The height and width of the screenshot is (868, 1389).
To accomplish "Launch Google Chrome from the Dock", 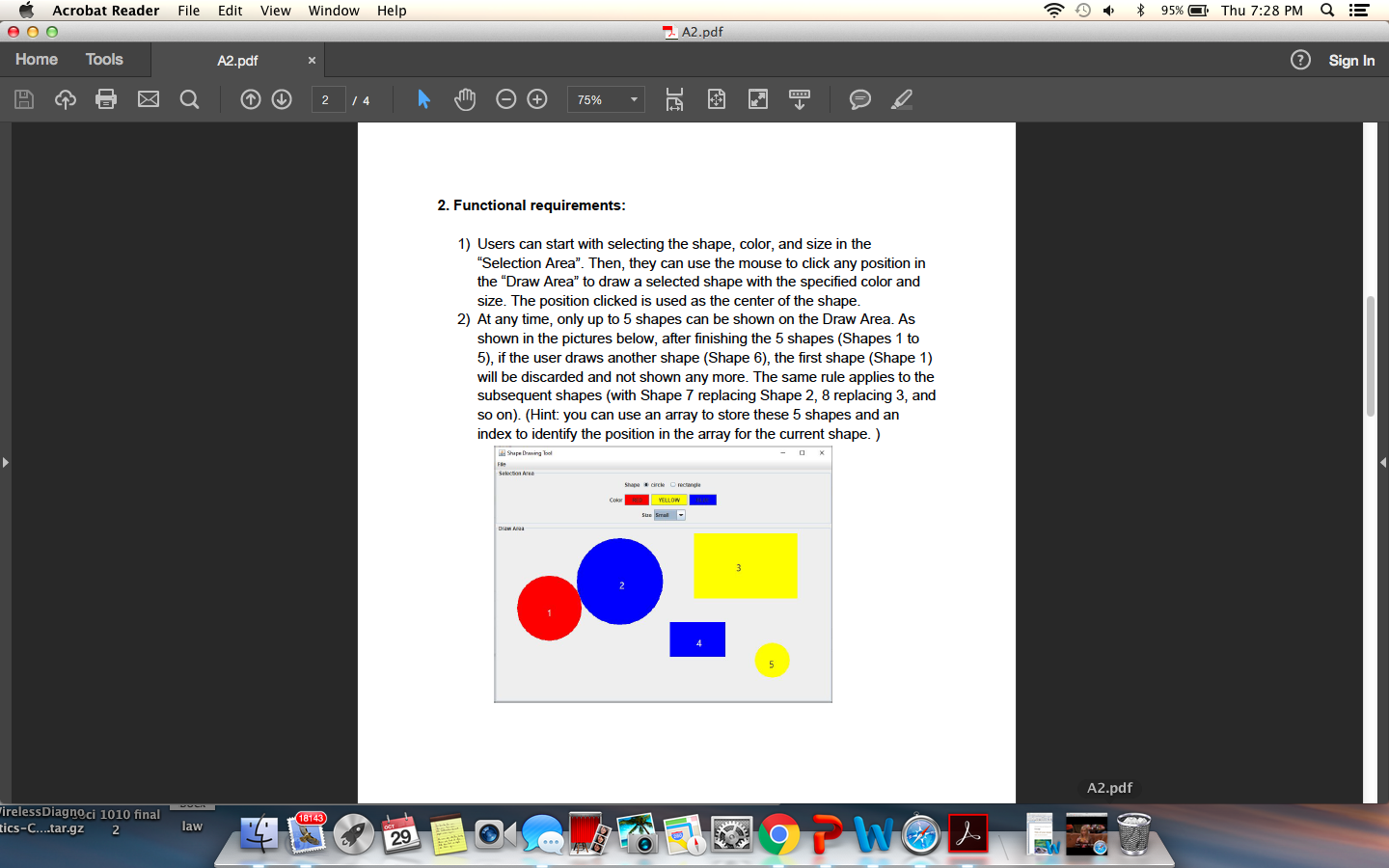I will click(778, 834).
